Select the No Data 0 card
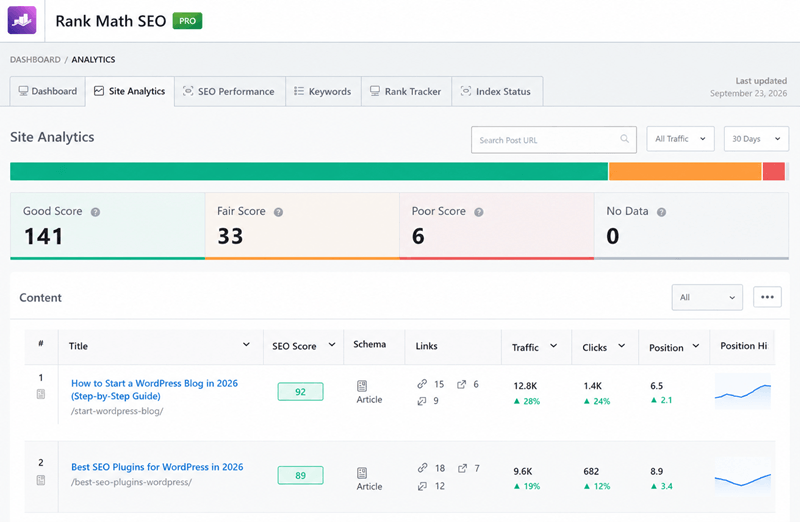The image size is (800, 522). pyautogui.click(x=692, y=226)
